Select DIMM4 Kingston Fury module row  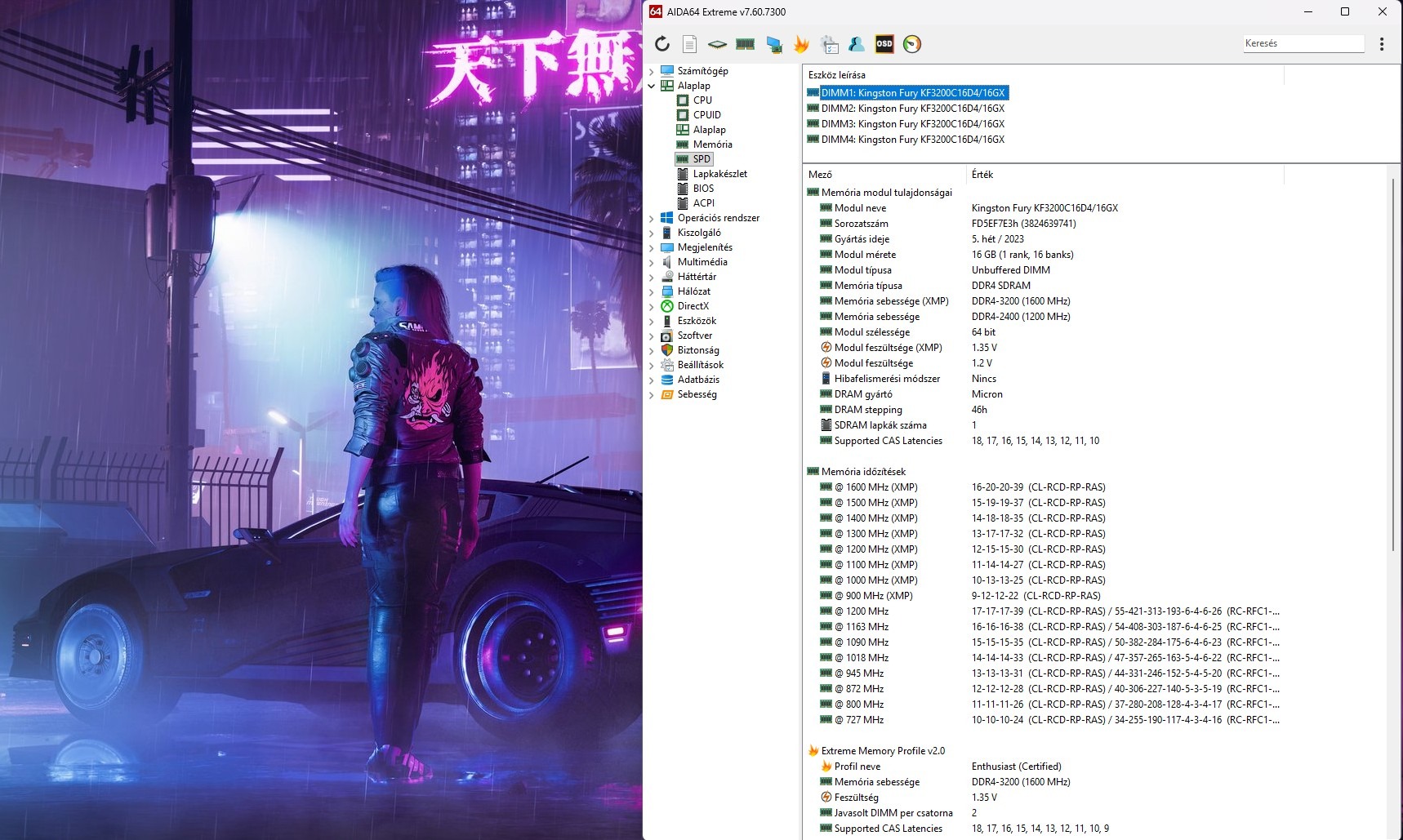913,140
